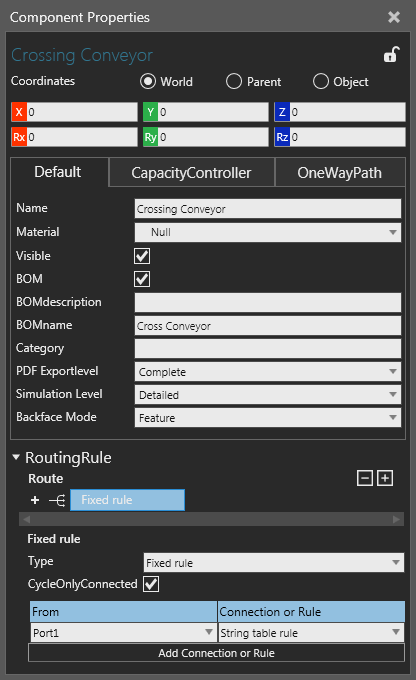This screenshot has height=680, width=416.
Task: Click the blue Rz rotation label icon
Action: pos(282,137)
